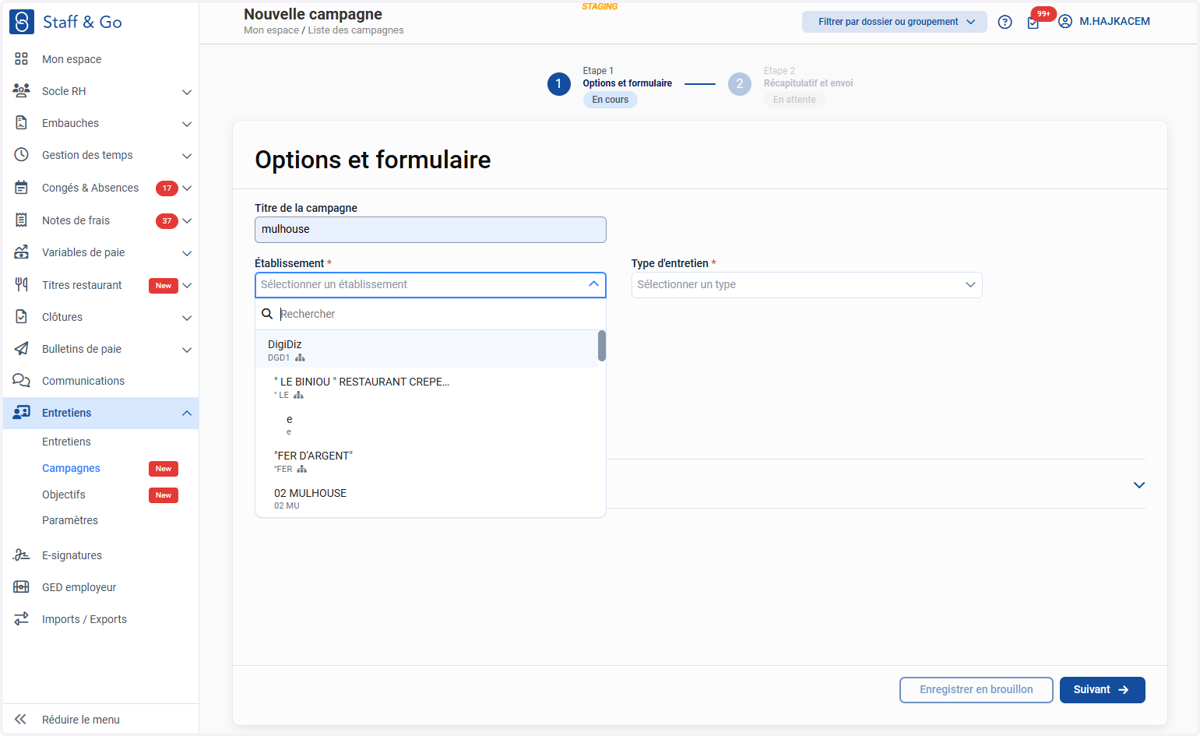1200x736 pixels.
Task: Select establishment option labeled e
Action: [x=427, y=424]
